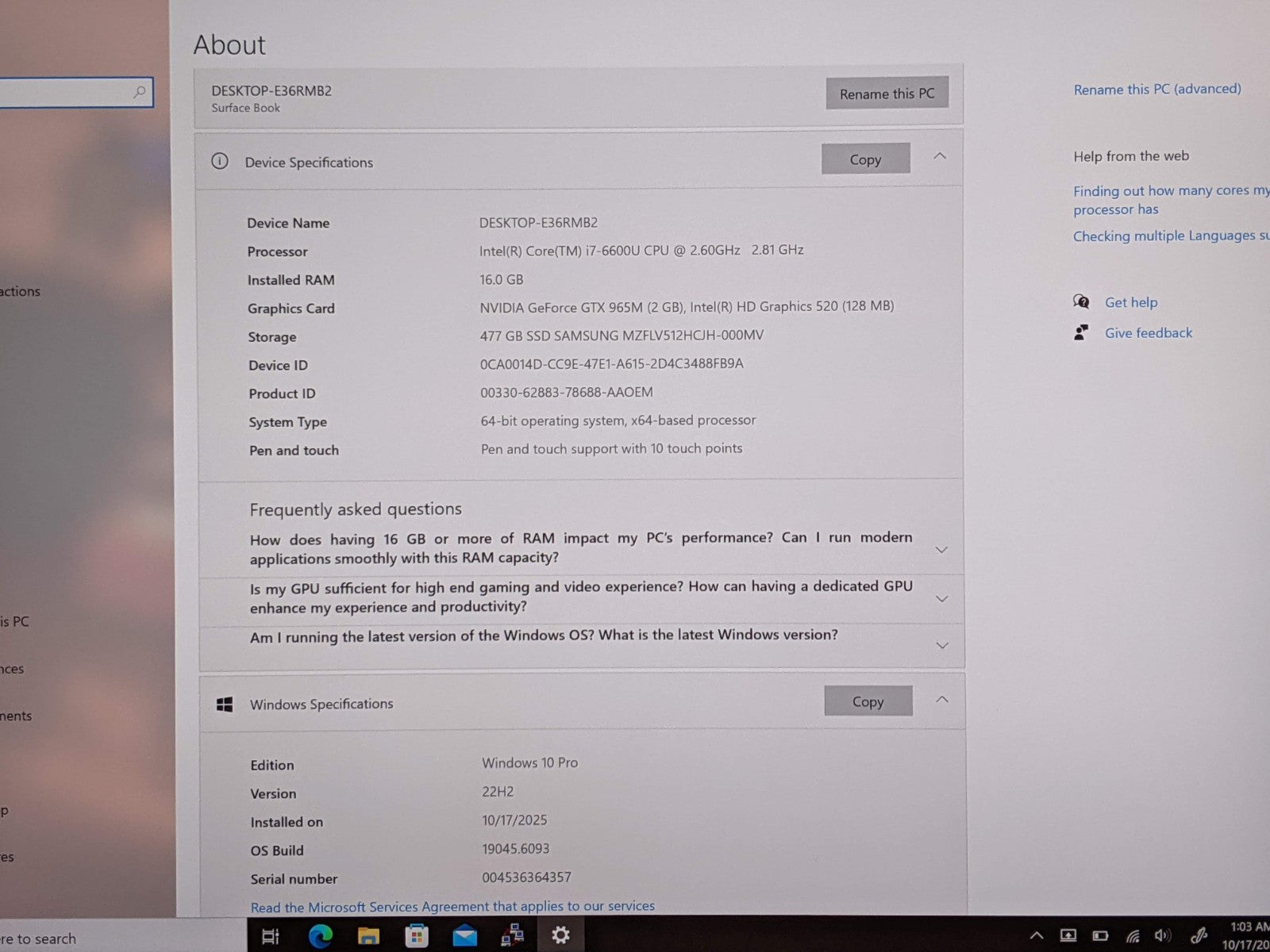
Task: Launch Microsoft Store from the taskbar
Action: (416, 937)
